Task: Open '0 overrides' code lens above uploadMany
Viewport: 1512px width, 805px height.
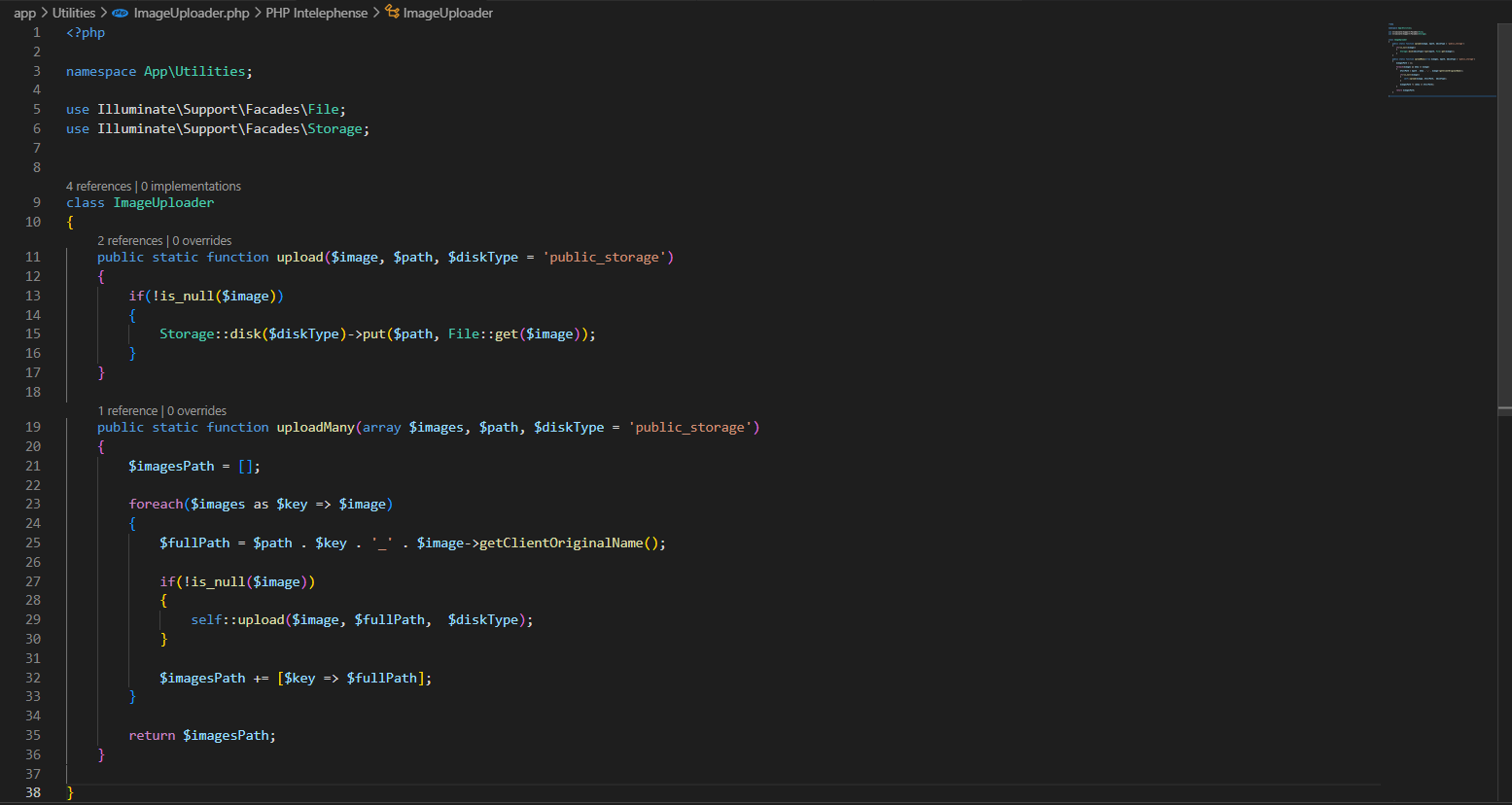Action: pyautogui.click(x=196, y=410)
